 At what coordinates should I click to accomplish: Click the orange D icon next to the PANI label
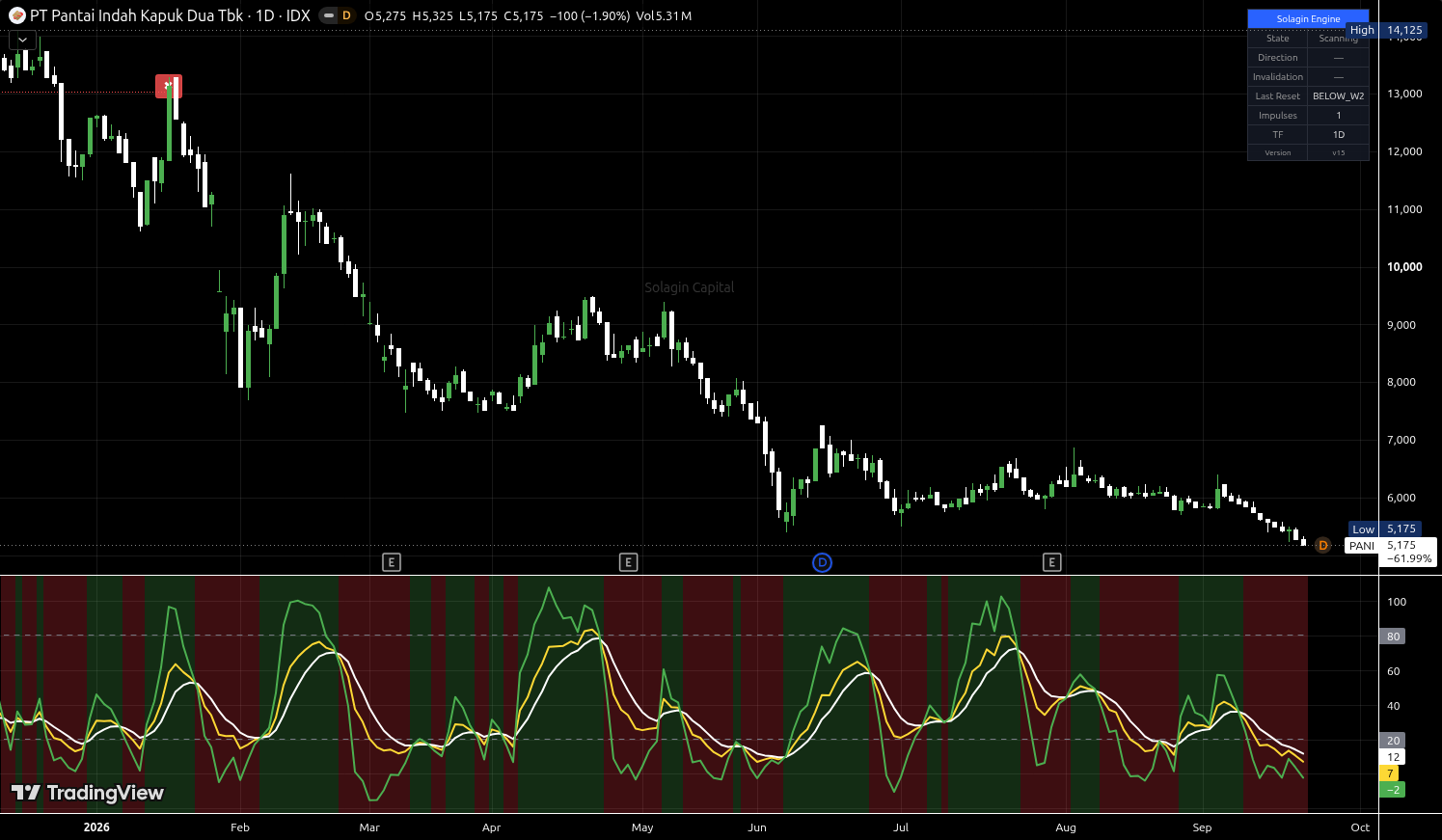1323,546
